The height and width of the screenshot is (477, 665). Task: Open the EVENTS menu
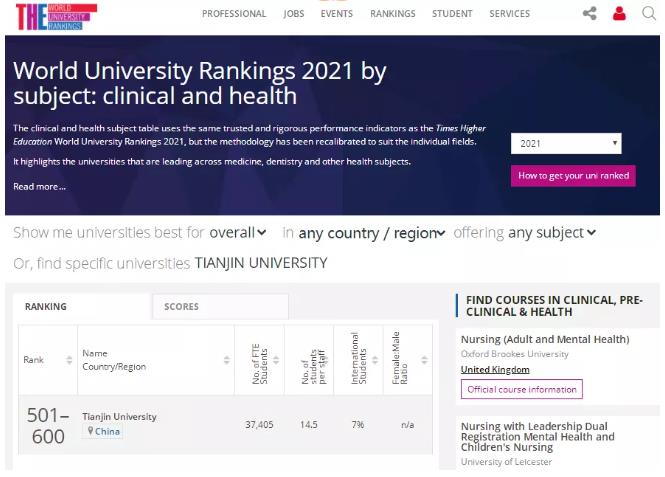coord(337,14)
